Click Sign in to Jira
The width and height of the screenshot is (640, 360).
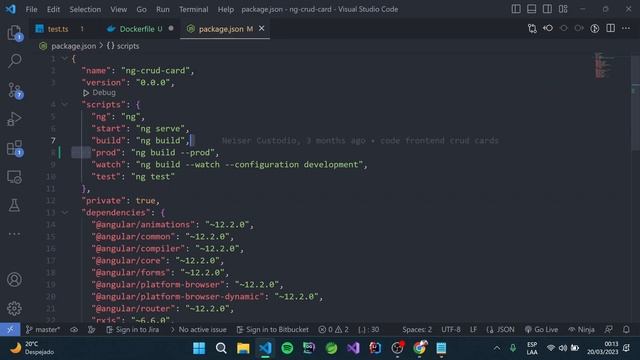point(133,329)
